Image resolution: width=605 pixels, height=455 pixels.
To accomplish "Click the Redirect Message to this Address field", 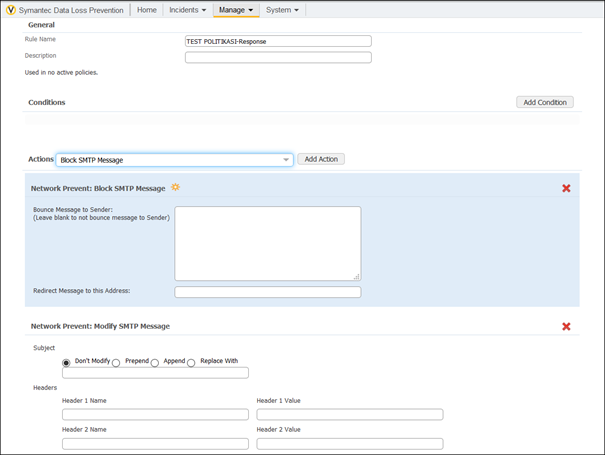I will (x=268, y=292).
